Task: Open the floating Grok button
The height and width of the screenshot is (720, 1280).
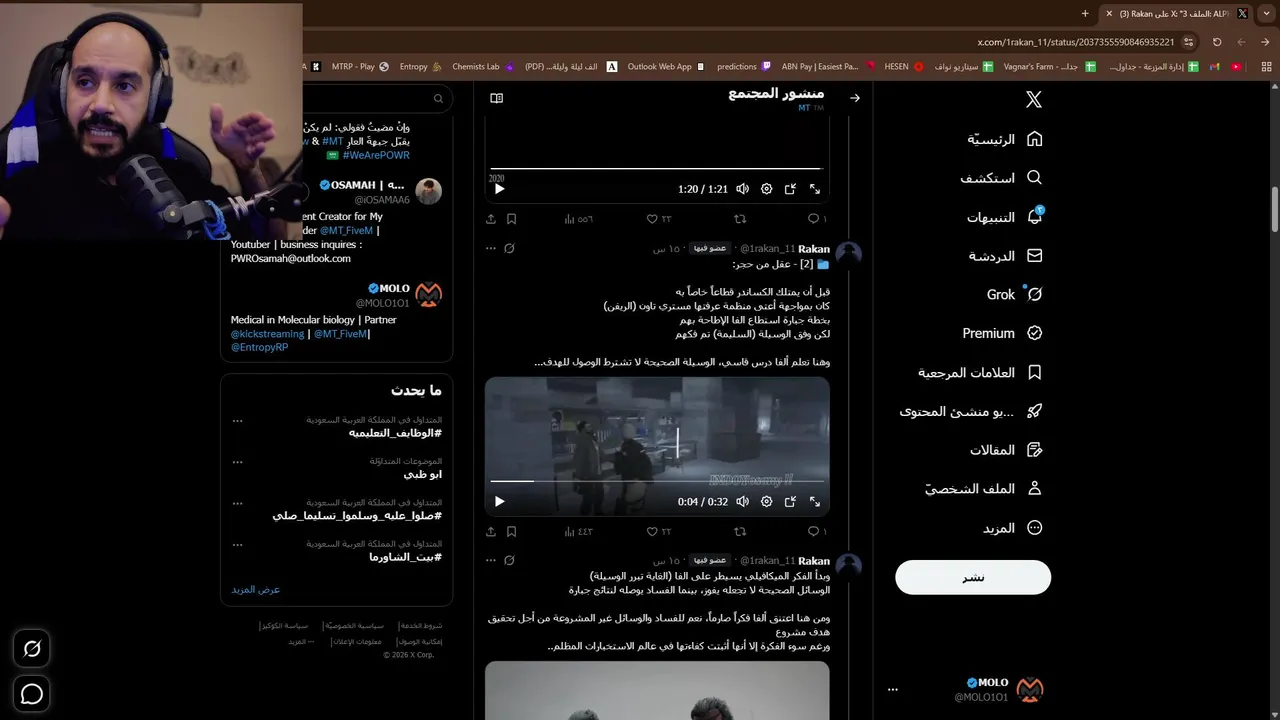Action: [32, 649]
